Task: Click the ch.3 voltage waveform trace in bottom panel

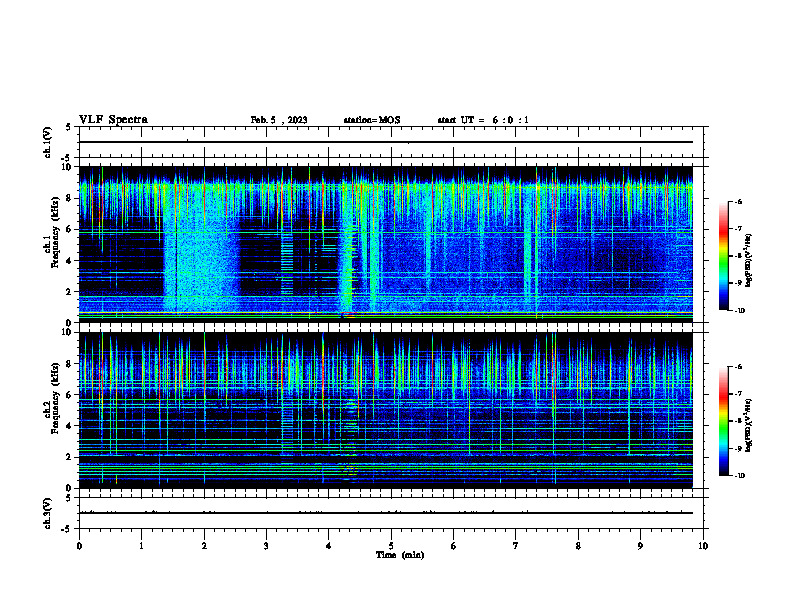Action: point(386,513)
